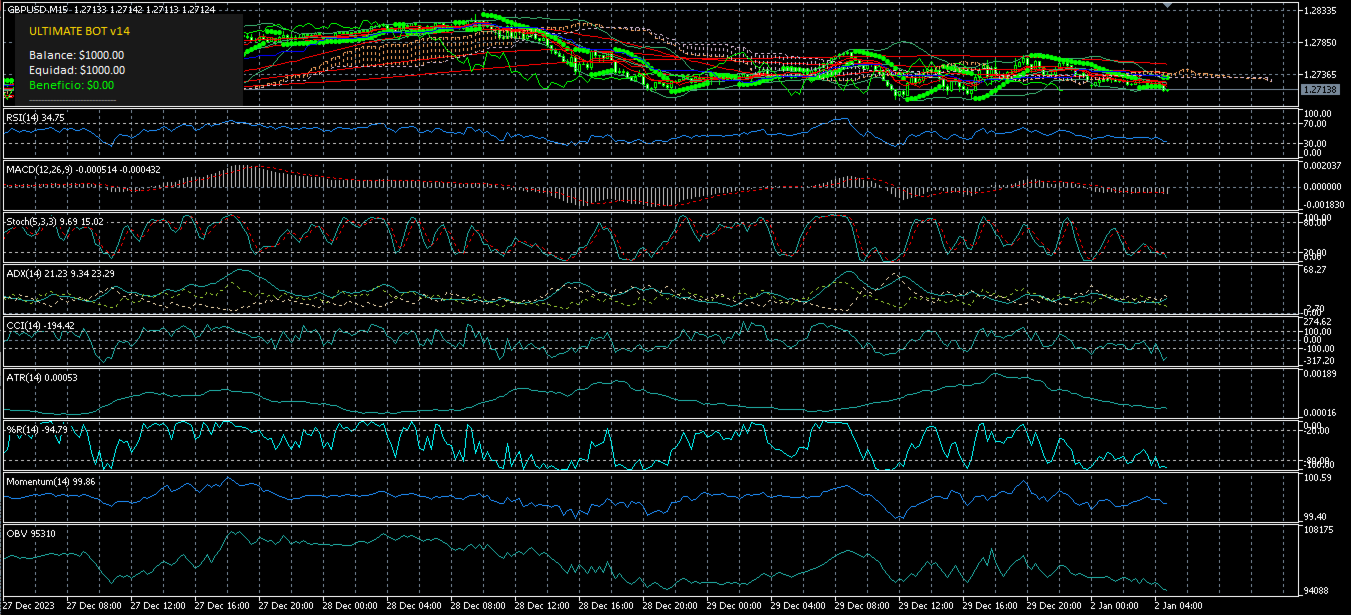This screenshot has height=615, width=1351.
Task: Click the 28 Dec 08:00 time label
Action: [479, 606]
